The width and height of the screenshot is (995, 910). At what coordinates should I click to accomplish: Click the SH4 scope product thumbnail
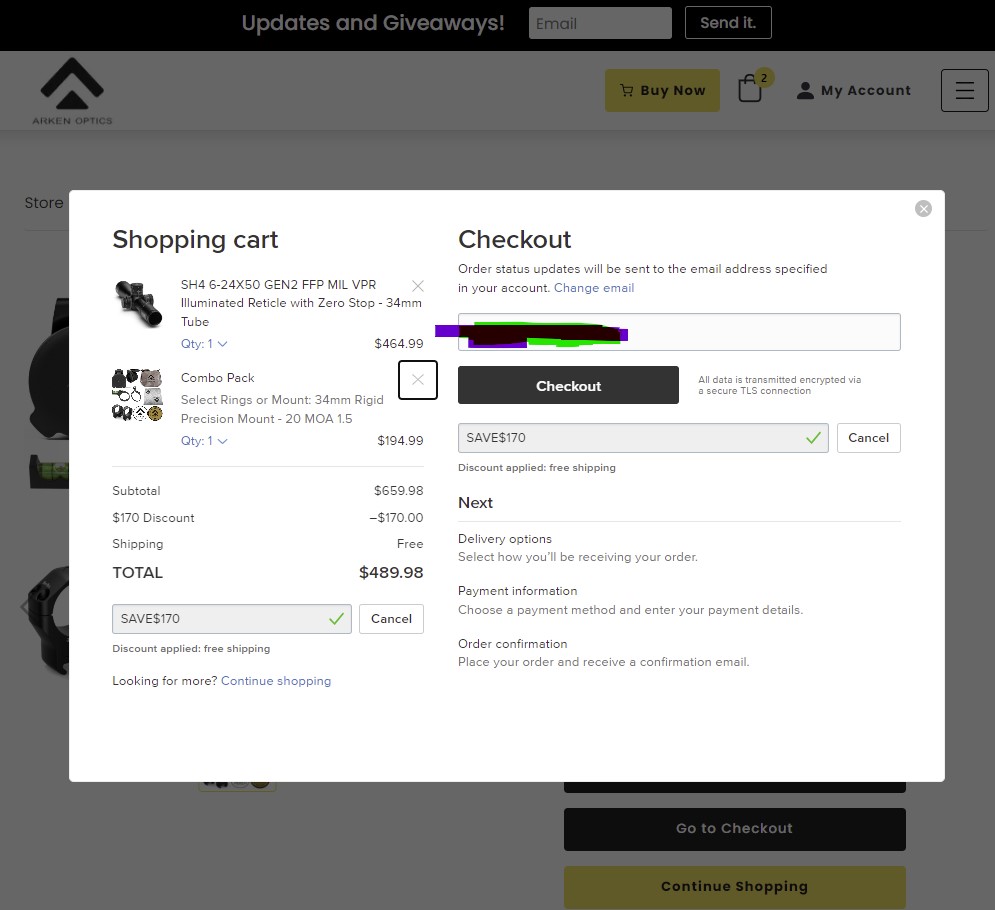138,303
